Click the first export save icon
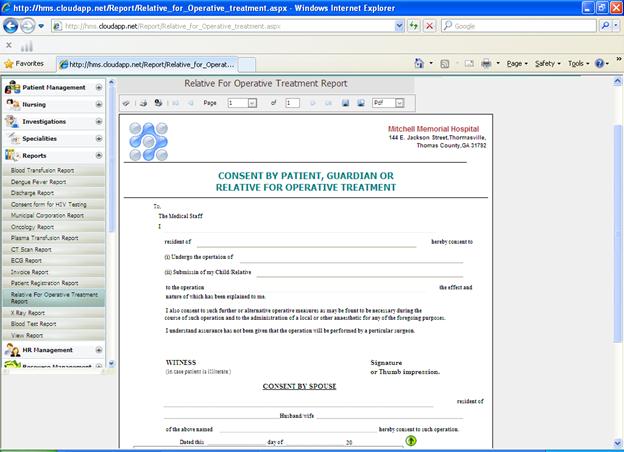Image resolution: width=624 pixels, height=452 pixels. click(345, 103)
